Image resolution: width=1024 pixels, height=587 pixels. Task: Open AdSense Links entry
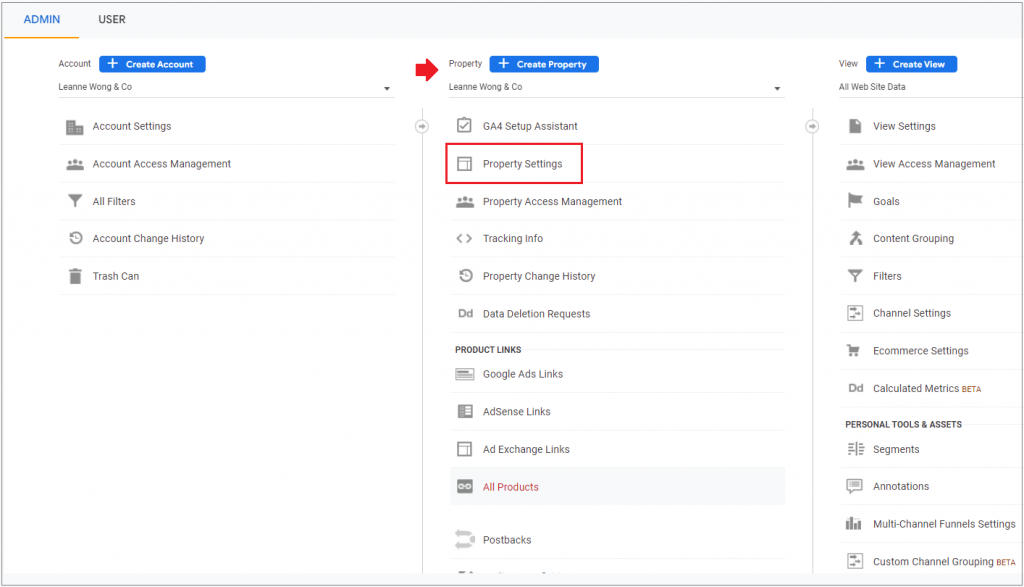(x=517, y=412)
